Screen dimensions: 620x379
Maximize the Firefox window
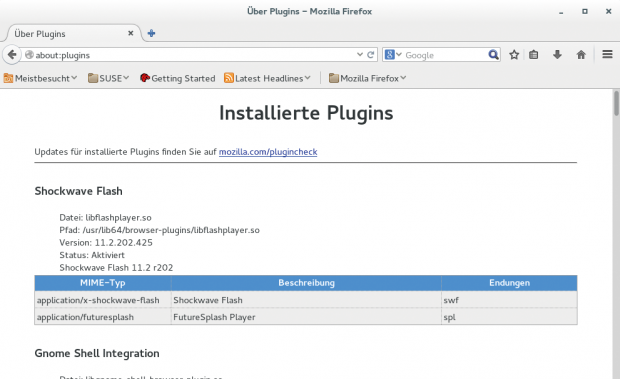(585, 11)
